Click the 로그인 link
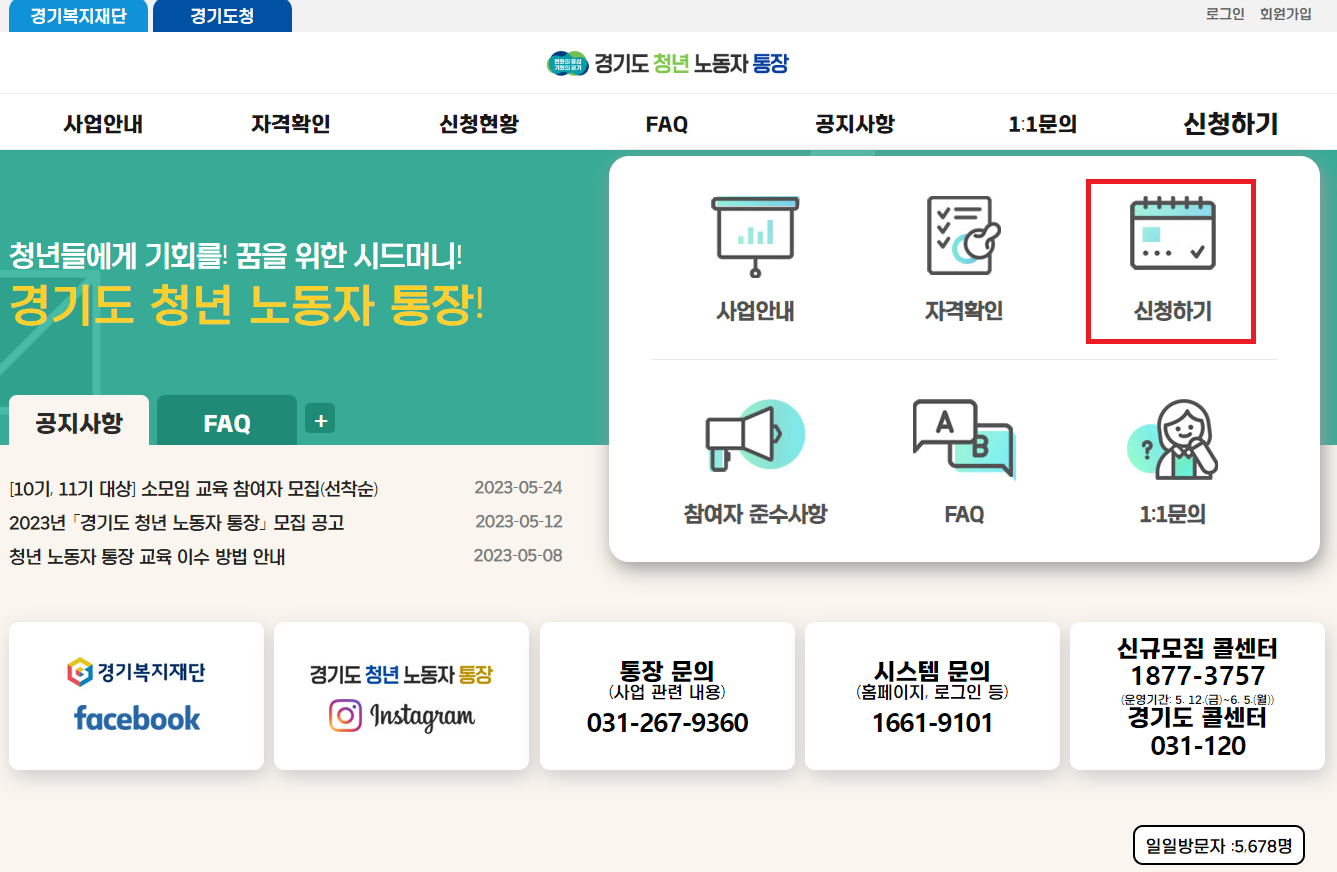Image resolution: width=1337 pixels, height=872 pixels. tap(1223, 15)
